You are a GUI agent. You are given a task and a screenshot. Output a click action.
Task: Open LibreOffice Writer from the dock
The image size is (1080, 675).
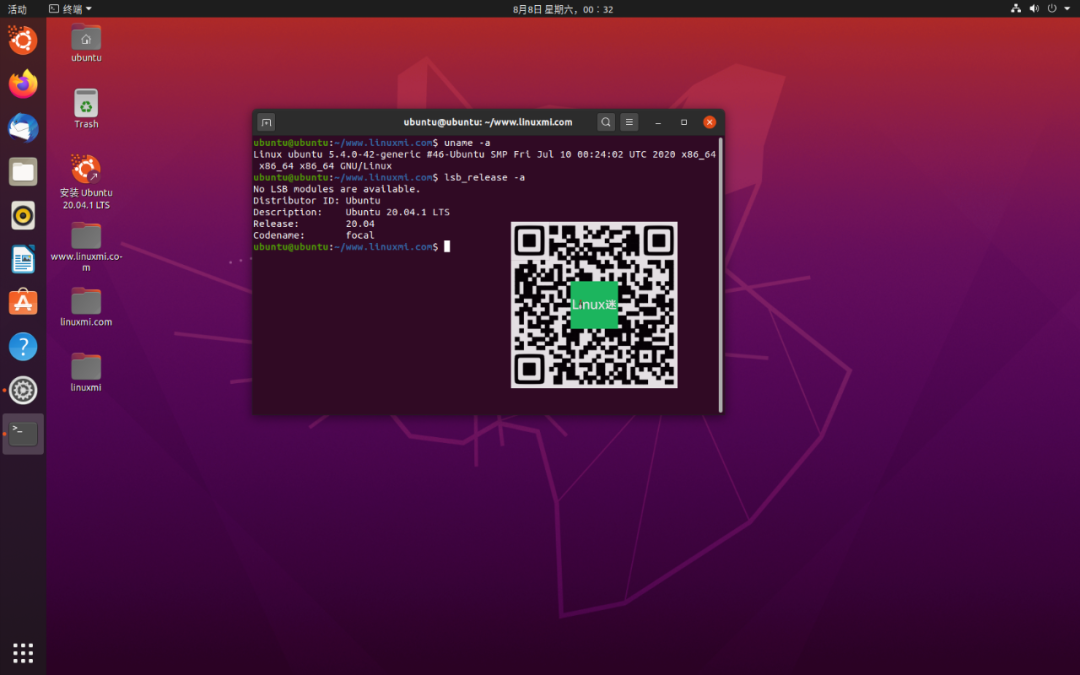click(x=23, y=260)
